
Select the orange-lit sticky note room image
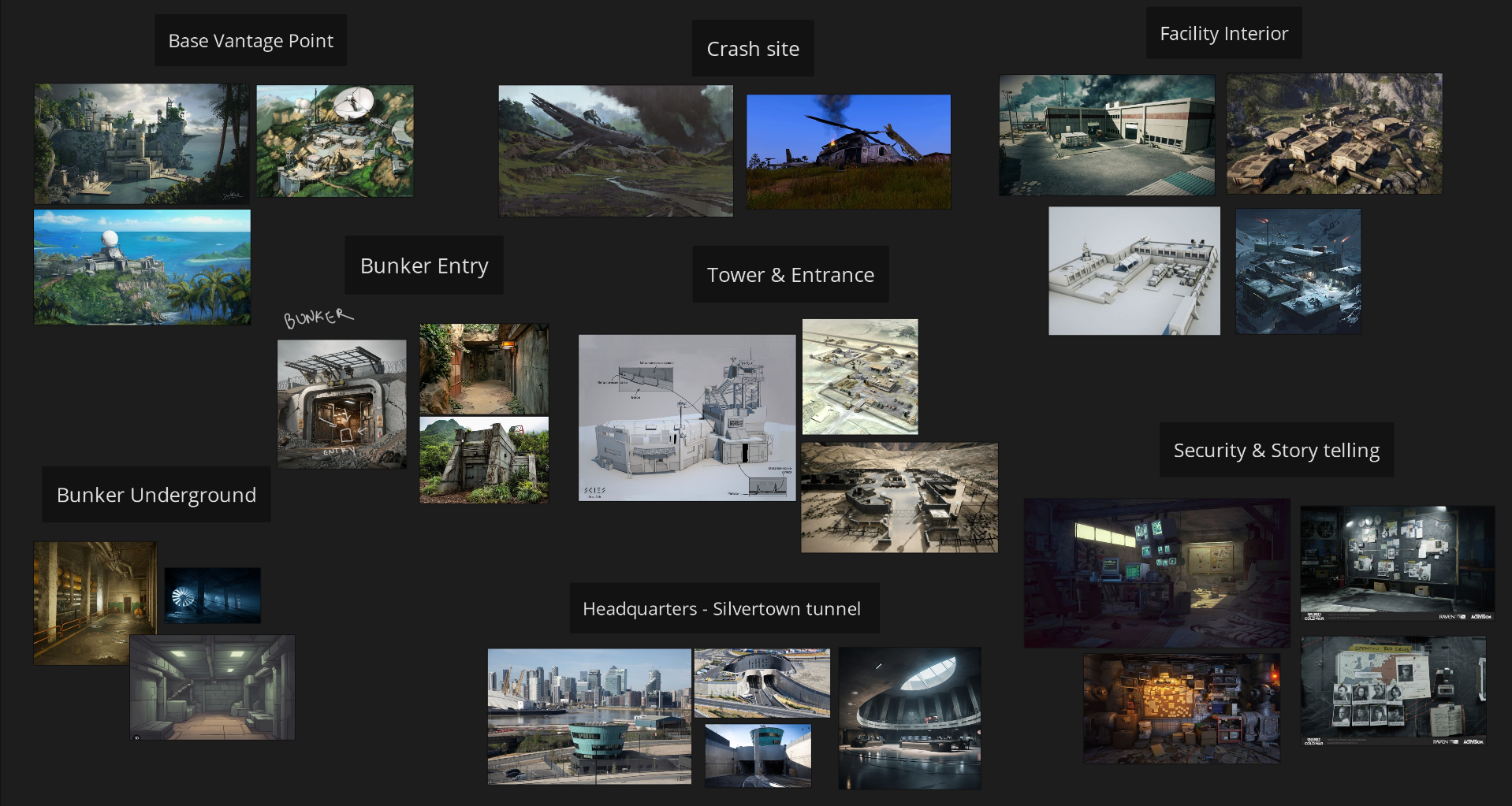tap(1182, 708)
